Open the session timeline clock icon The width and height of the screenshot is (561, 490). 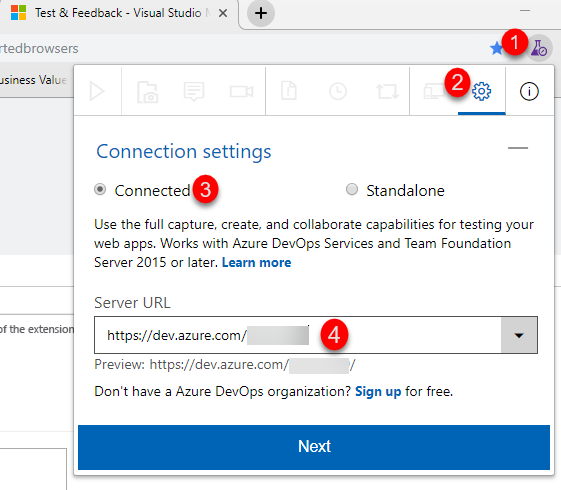[337, 92]
